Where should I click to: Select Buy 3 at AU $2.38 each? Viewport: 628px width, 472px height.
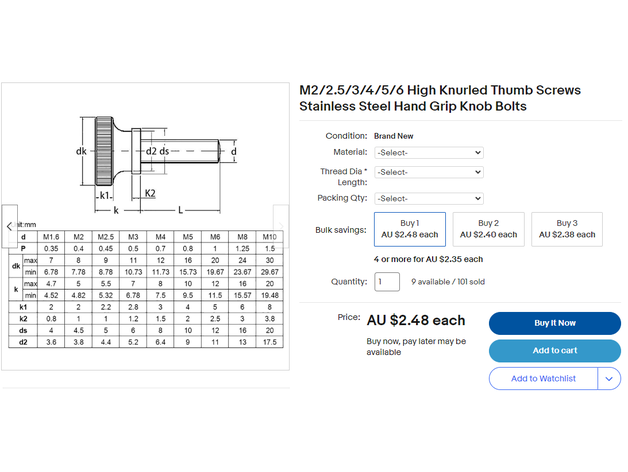(566, 229)
